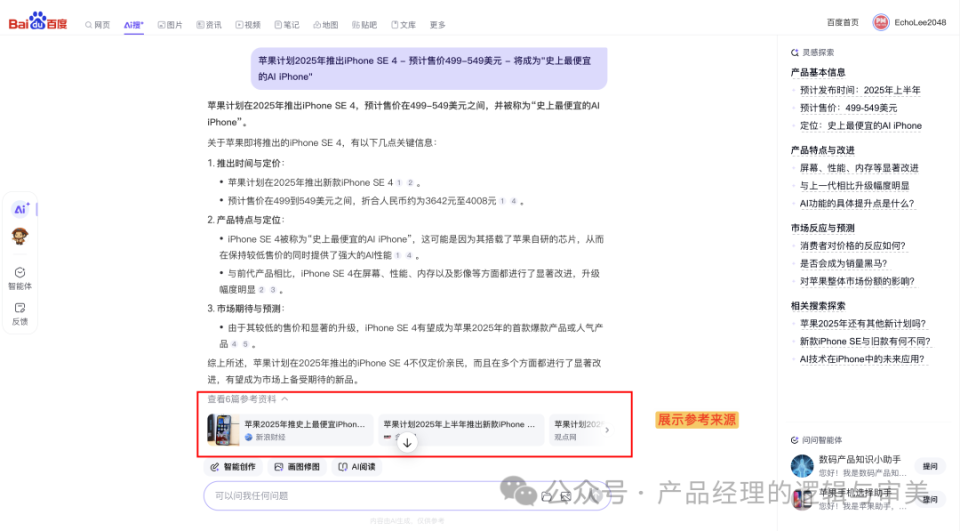Open the 网页 search tab

coord(98,25)
